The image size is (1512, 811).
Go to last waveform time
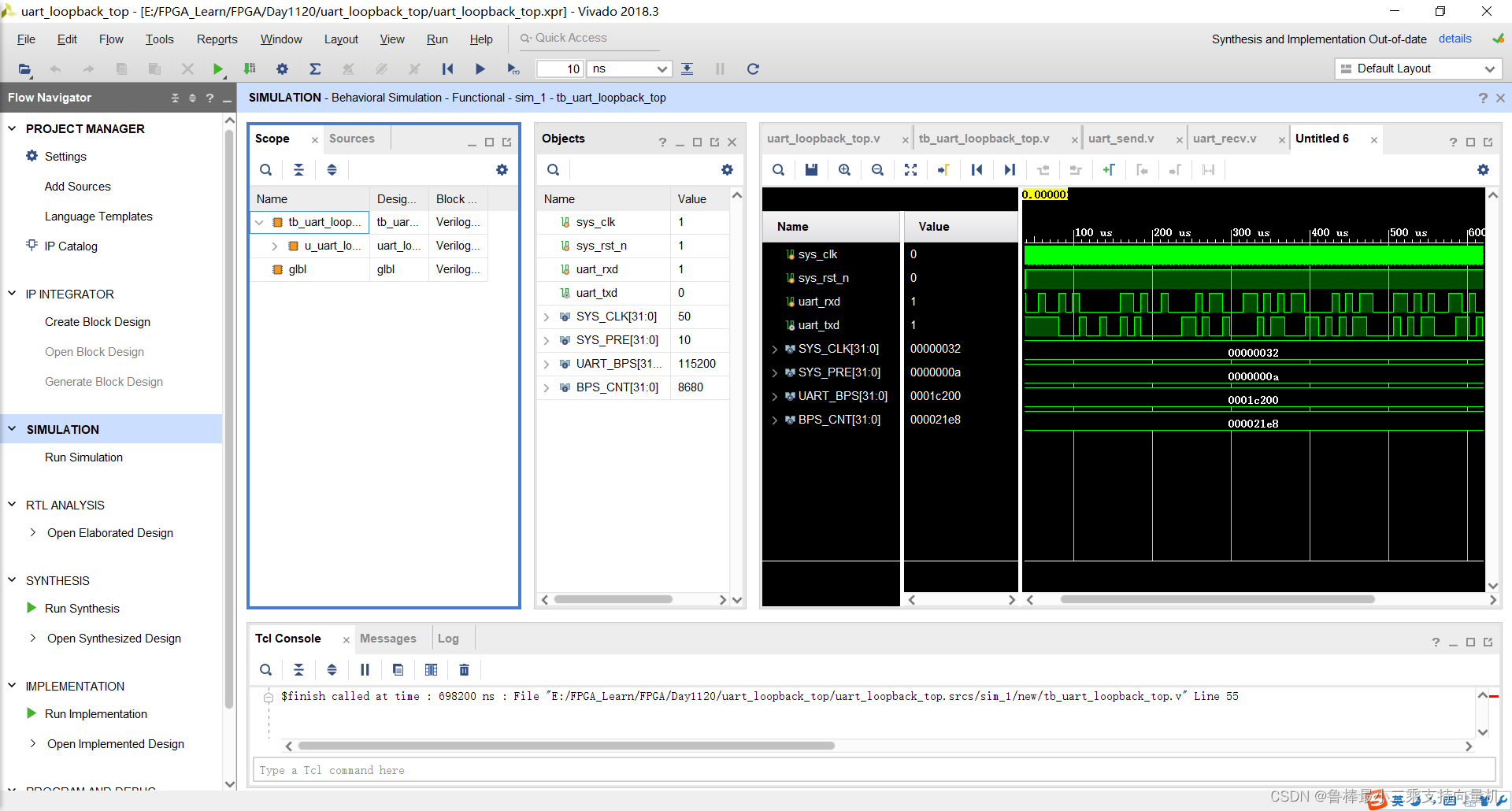(1010, 170)
